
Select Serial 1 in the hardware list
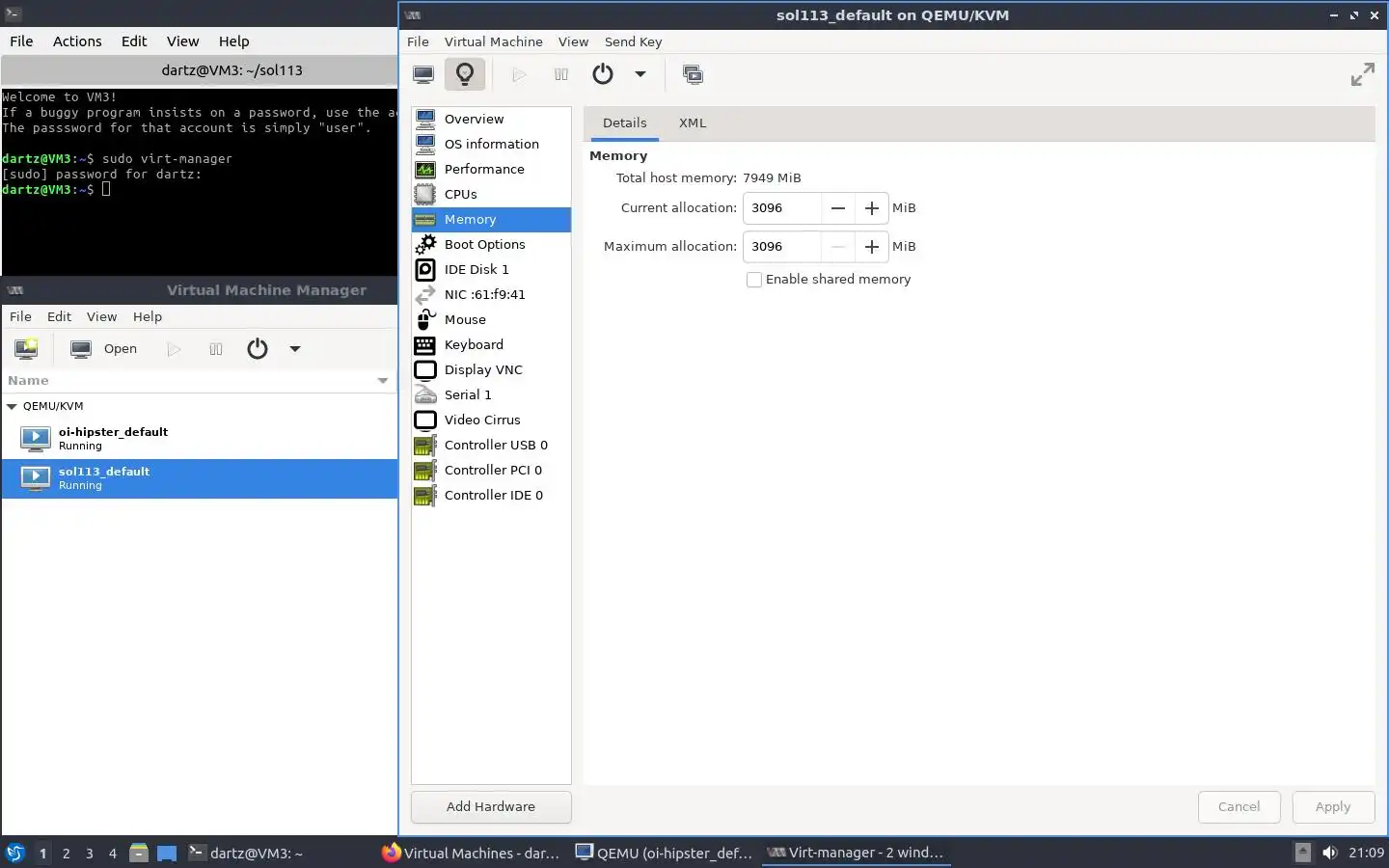pos(491,394)
